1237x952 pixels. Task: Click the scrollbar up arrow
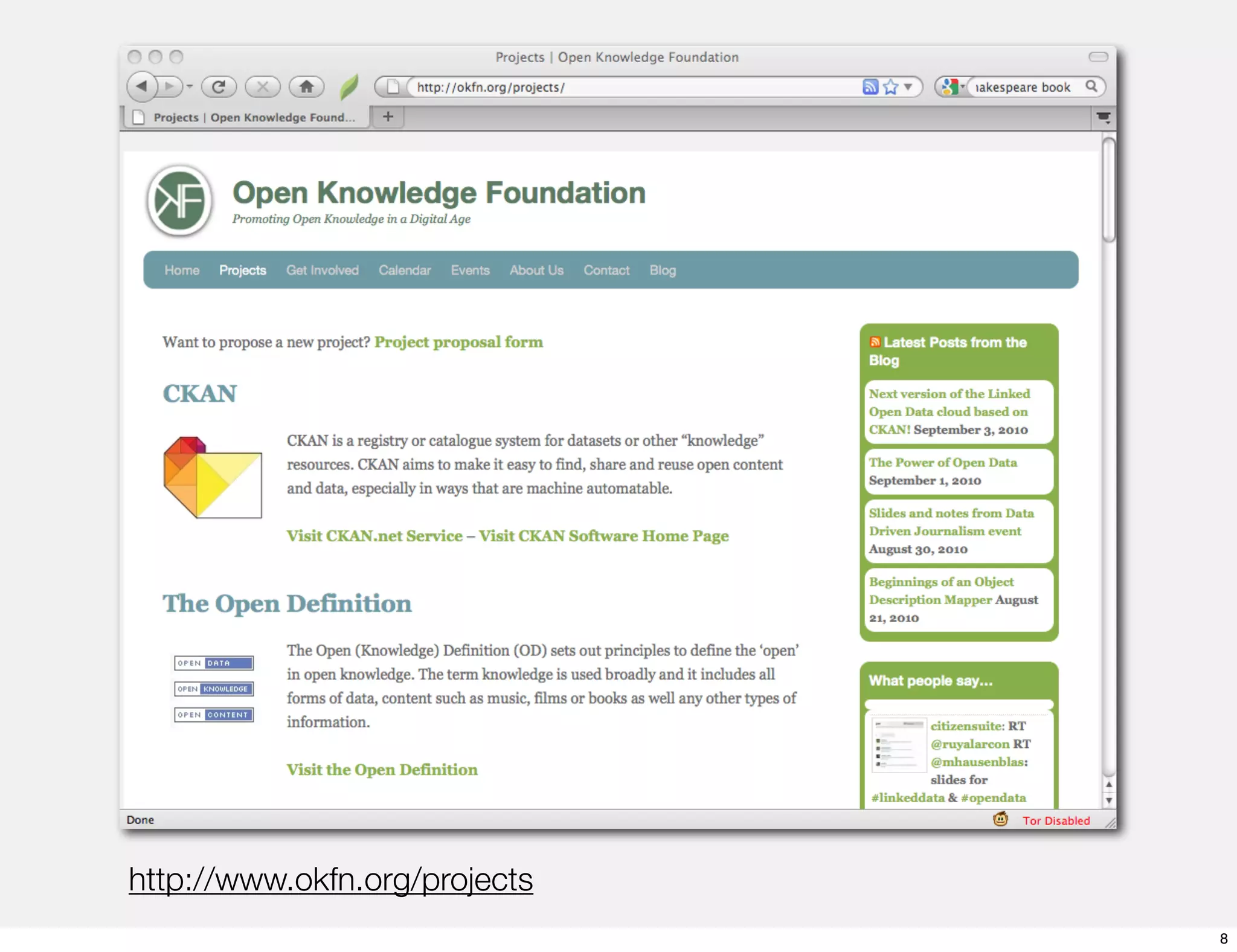coord(1108,784)
